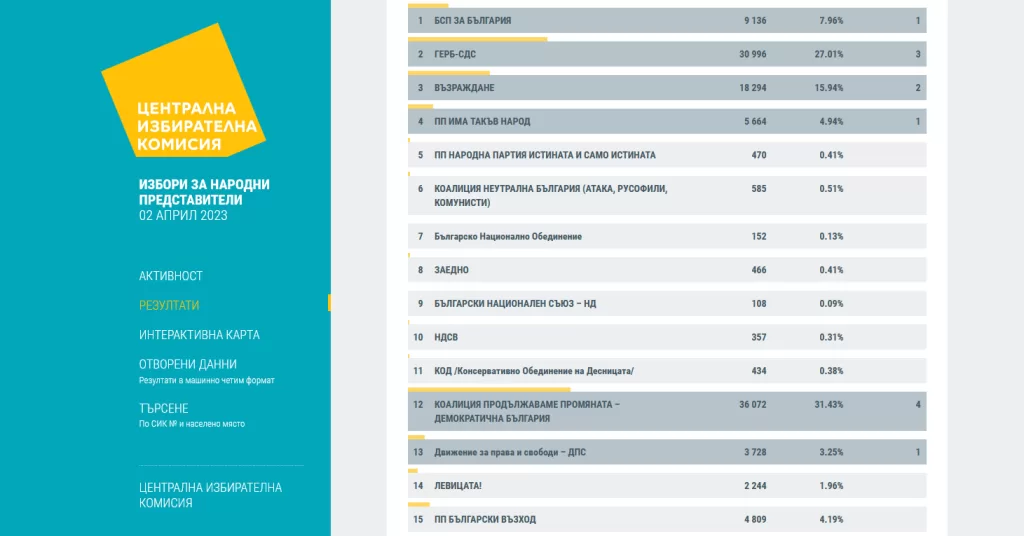Click the percentage 0.38%

click(831, 371)
